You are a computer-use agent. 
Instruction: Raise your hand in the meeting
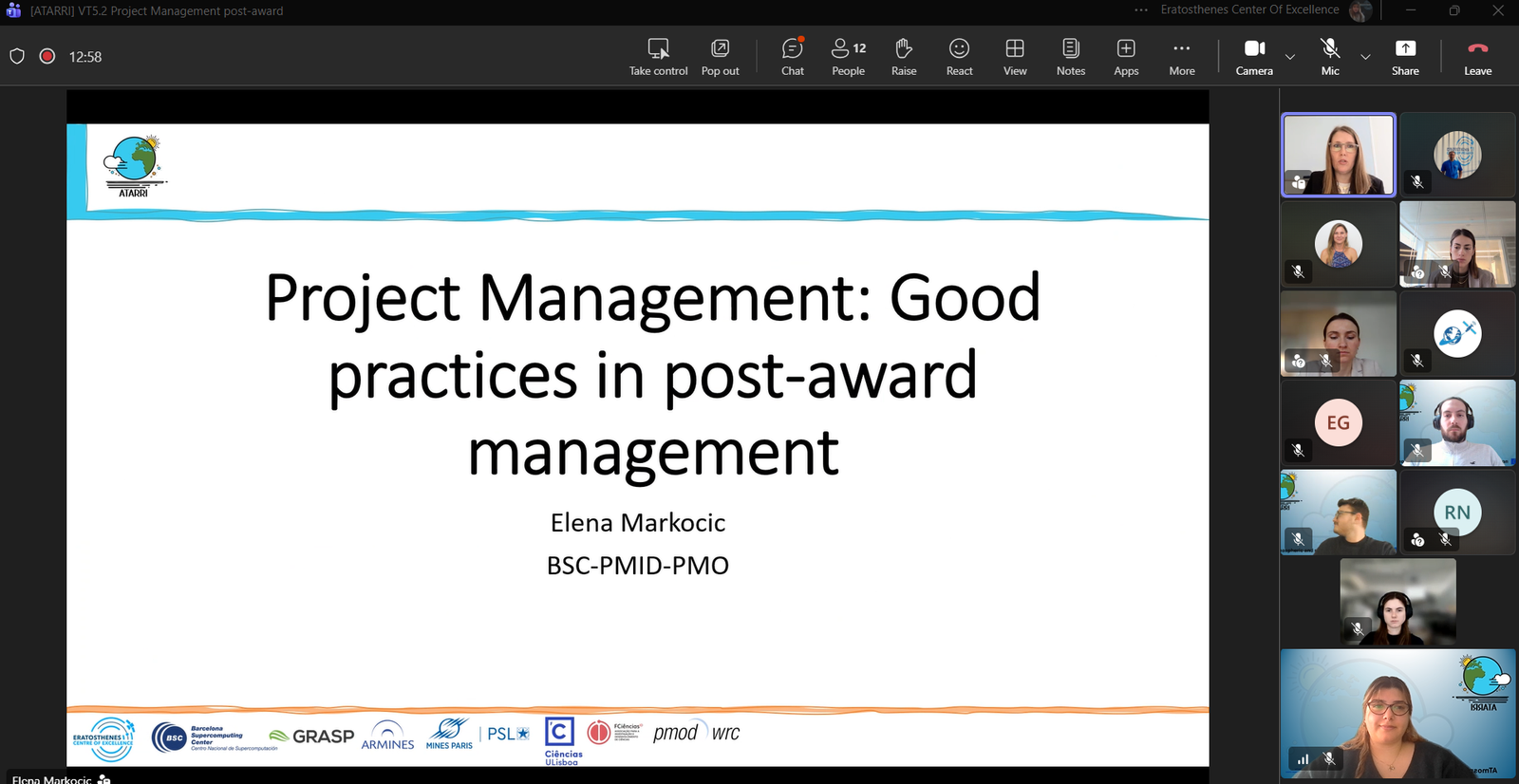904,57
